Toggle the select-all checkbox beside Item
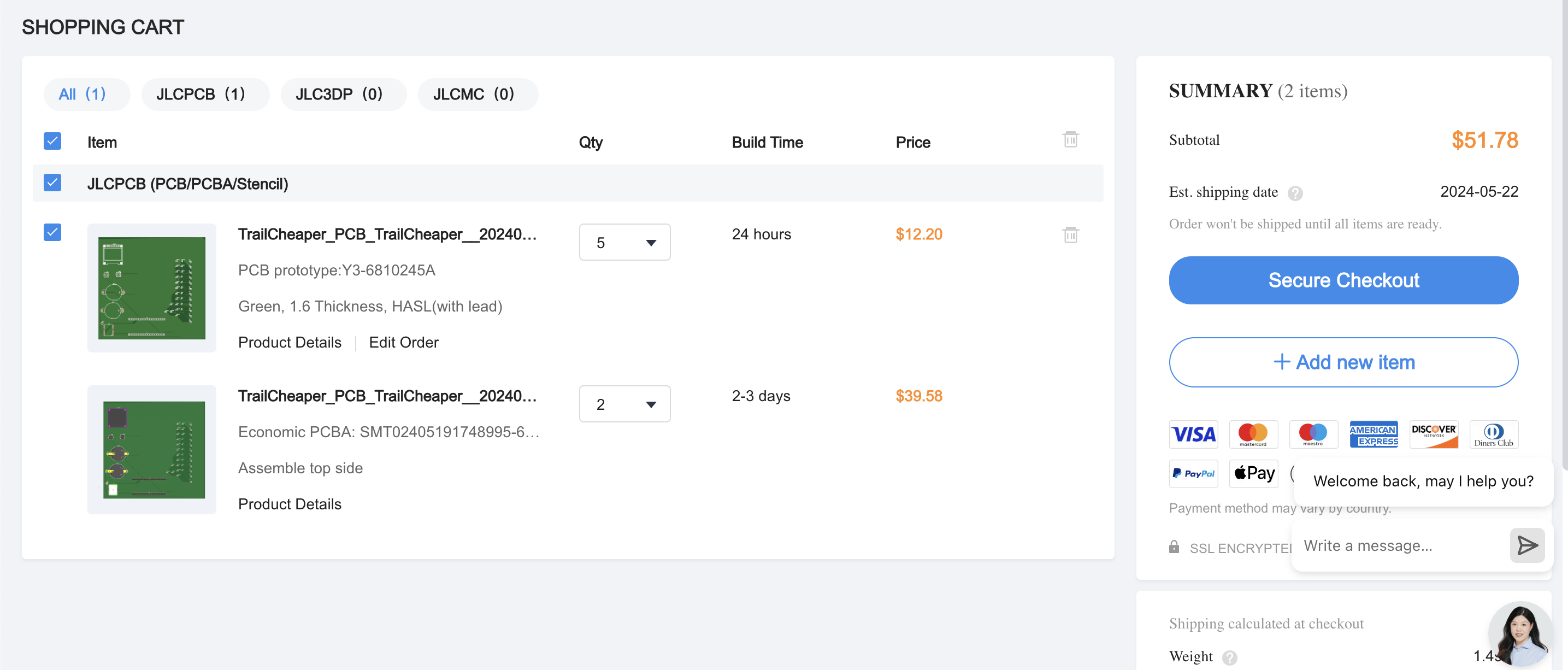1568x670 pixels. pos(52,142)
